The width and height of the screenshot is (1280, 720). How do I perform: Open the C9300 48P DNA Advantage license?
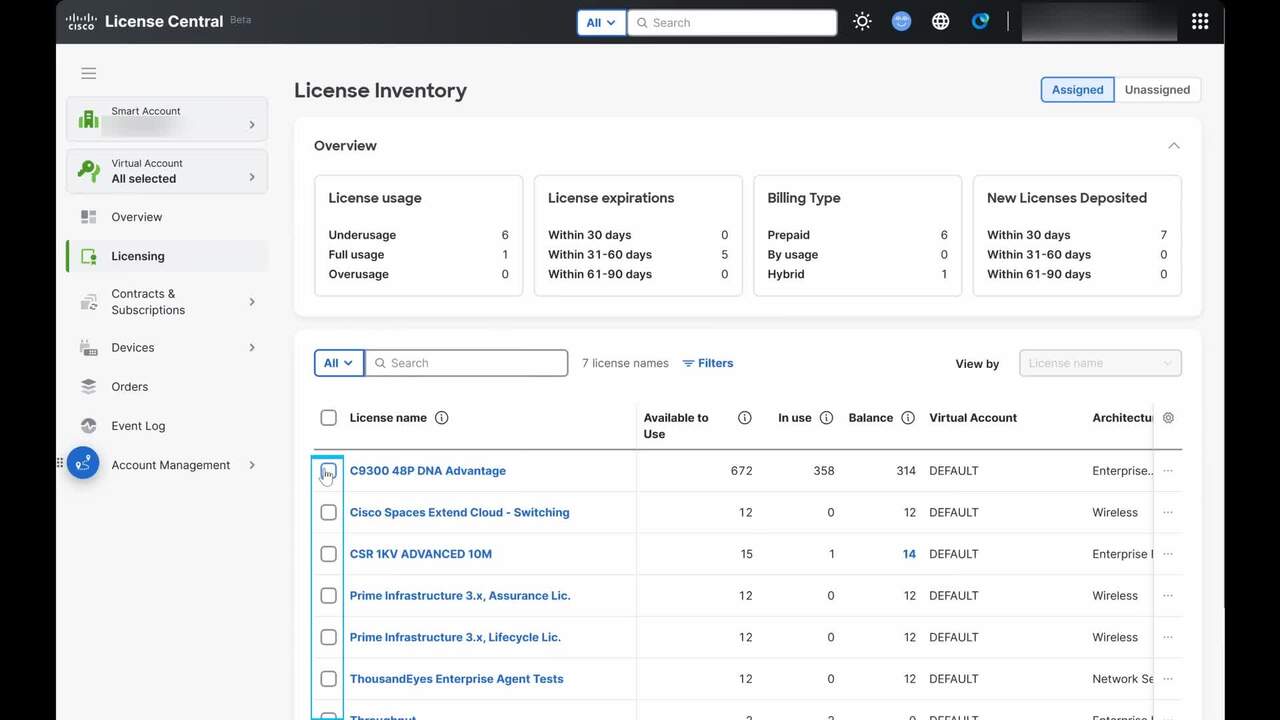[428, 471]
